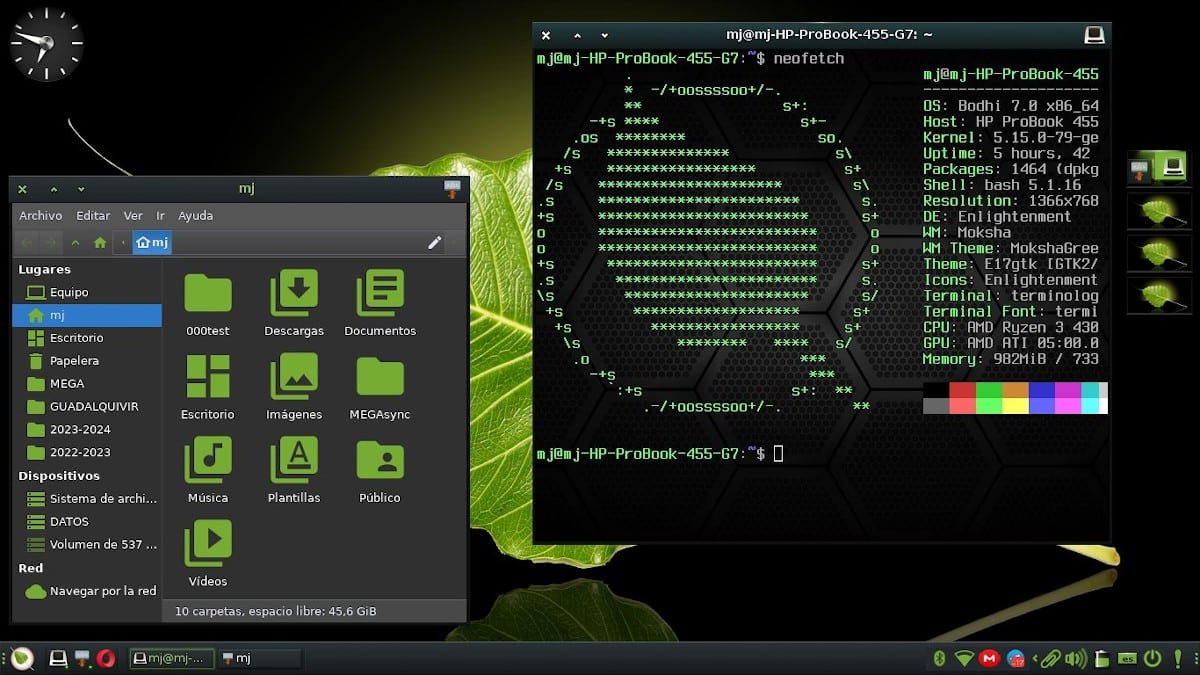The width and height of the screenshot is (1200, 675).
Task: Open the Ayuda menu
Action: (195, 215)
